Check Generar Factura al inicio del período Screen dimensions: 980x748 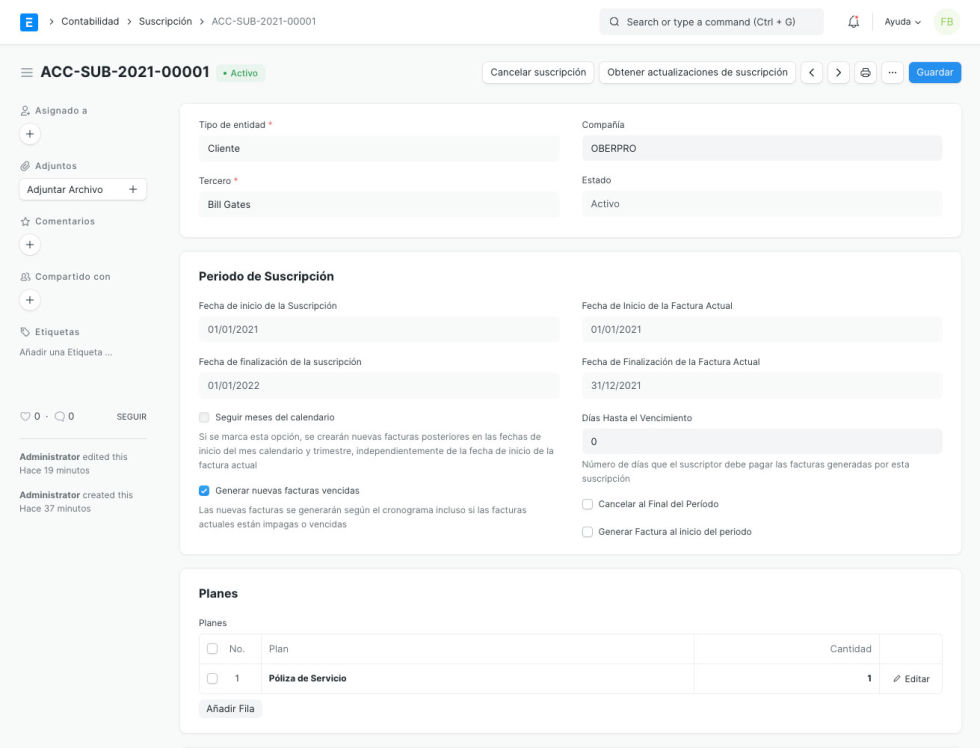588,532
